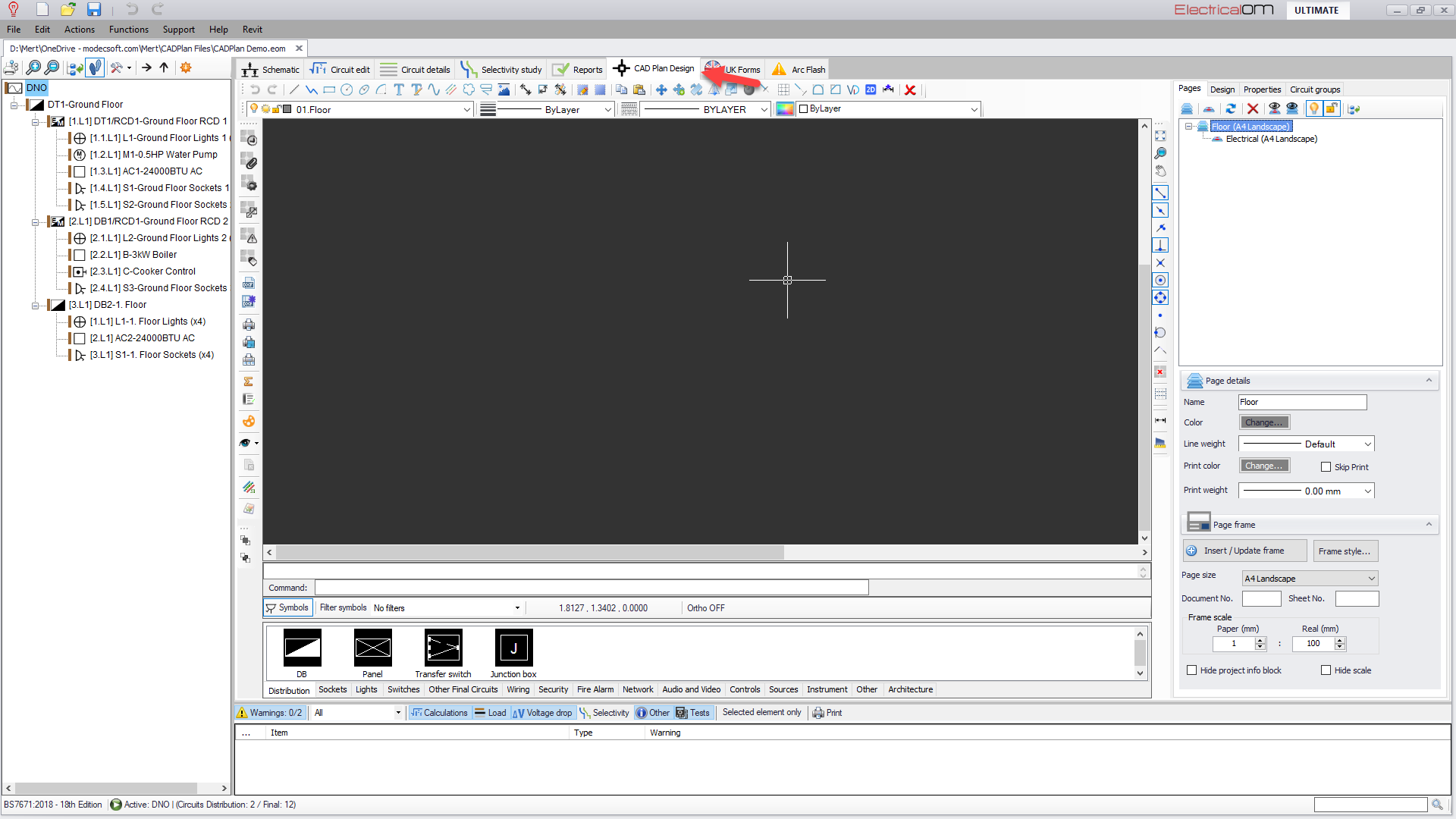Viewport: 1456px width, 819px height.
Task: Open the Revit menu
Action: pyautogui.click(x=253, y=30)
